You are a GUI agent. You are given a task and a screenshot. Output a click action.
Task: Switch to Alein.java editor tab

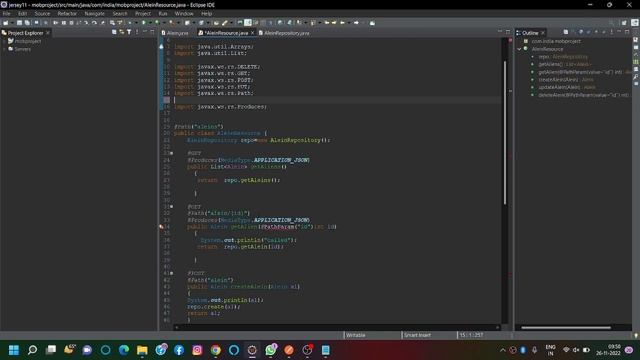175,33
